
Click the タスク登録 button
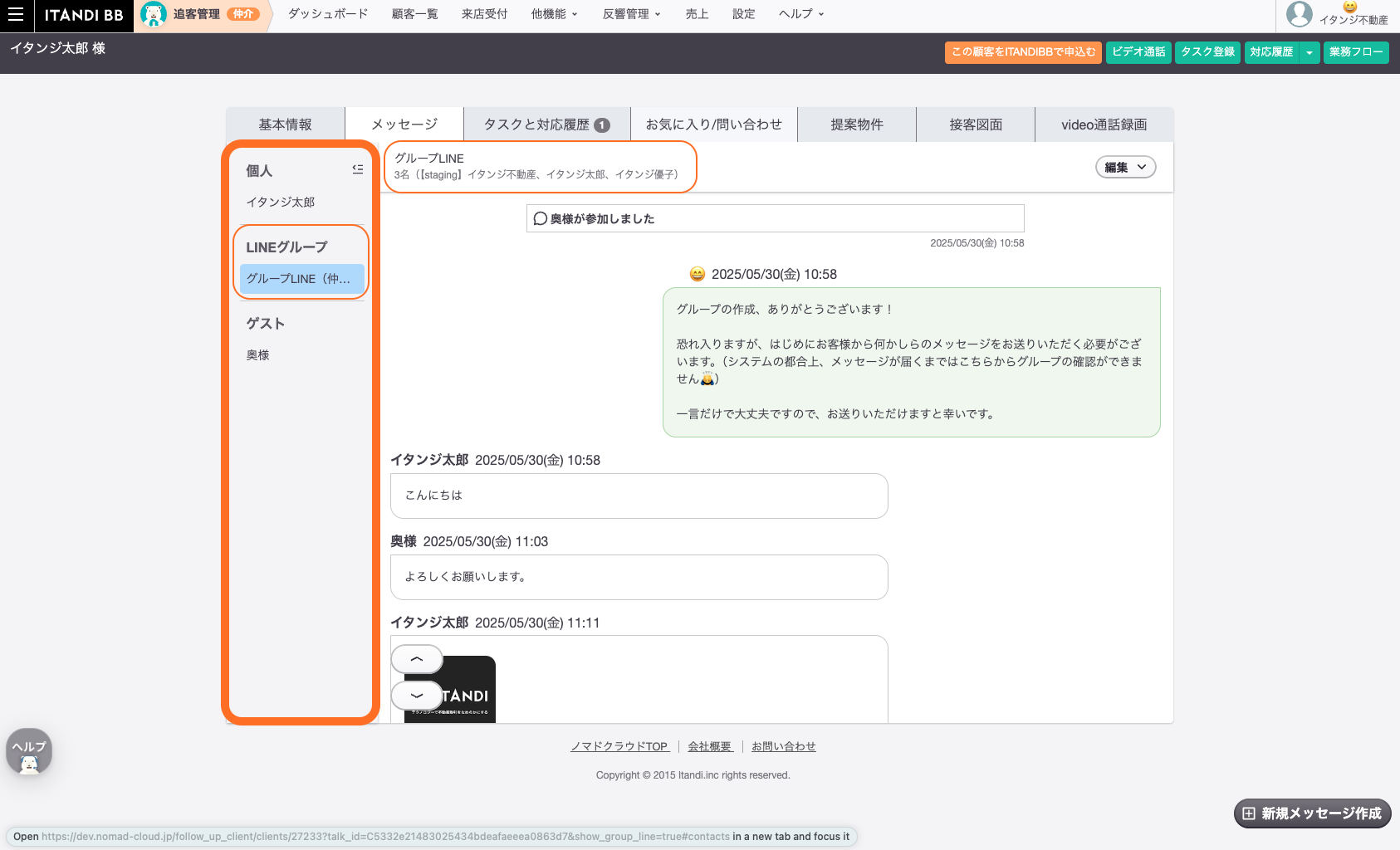tap(1207, 52)
